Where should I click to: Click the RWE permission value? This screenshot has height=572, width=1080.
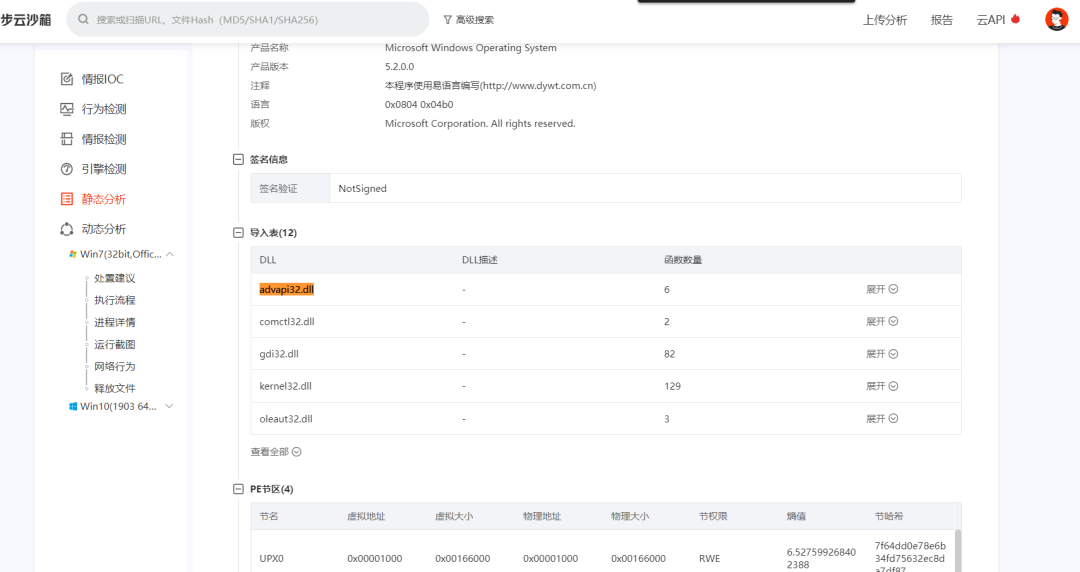point(709,559)
